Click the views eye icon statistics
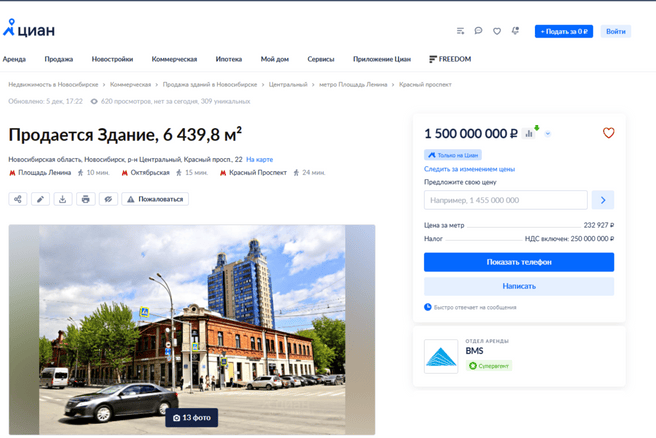Viewport: 656px width, 438px height. tap(94, 101)
